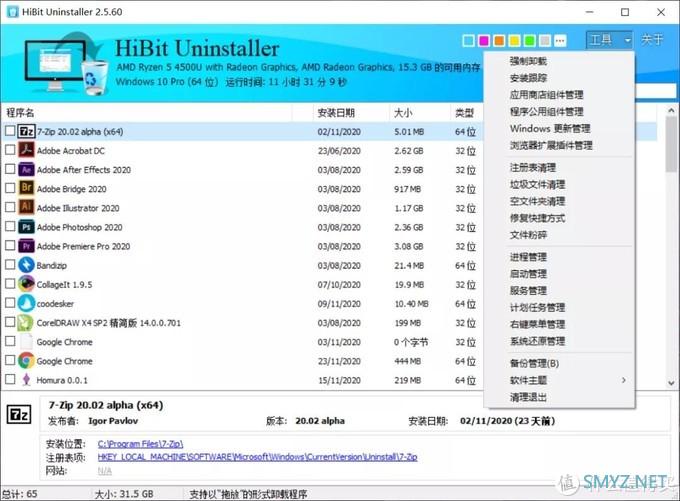Image resolution: width=680 pixels, height=501 pixels.
Task: Select the coodesker row name
Action: coord(55,304)
